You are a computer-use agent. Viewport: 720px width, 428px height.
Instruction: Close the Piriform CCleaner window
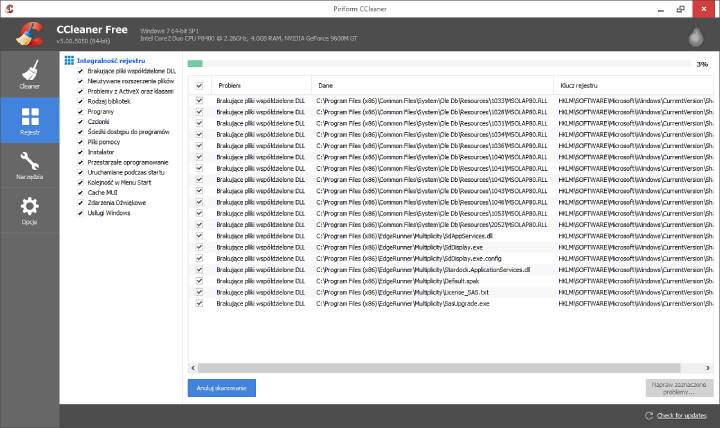pos(703,9)
